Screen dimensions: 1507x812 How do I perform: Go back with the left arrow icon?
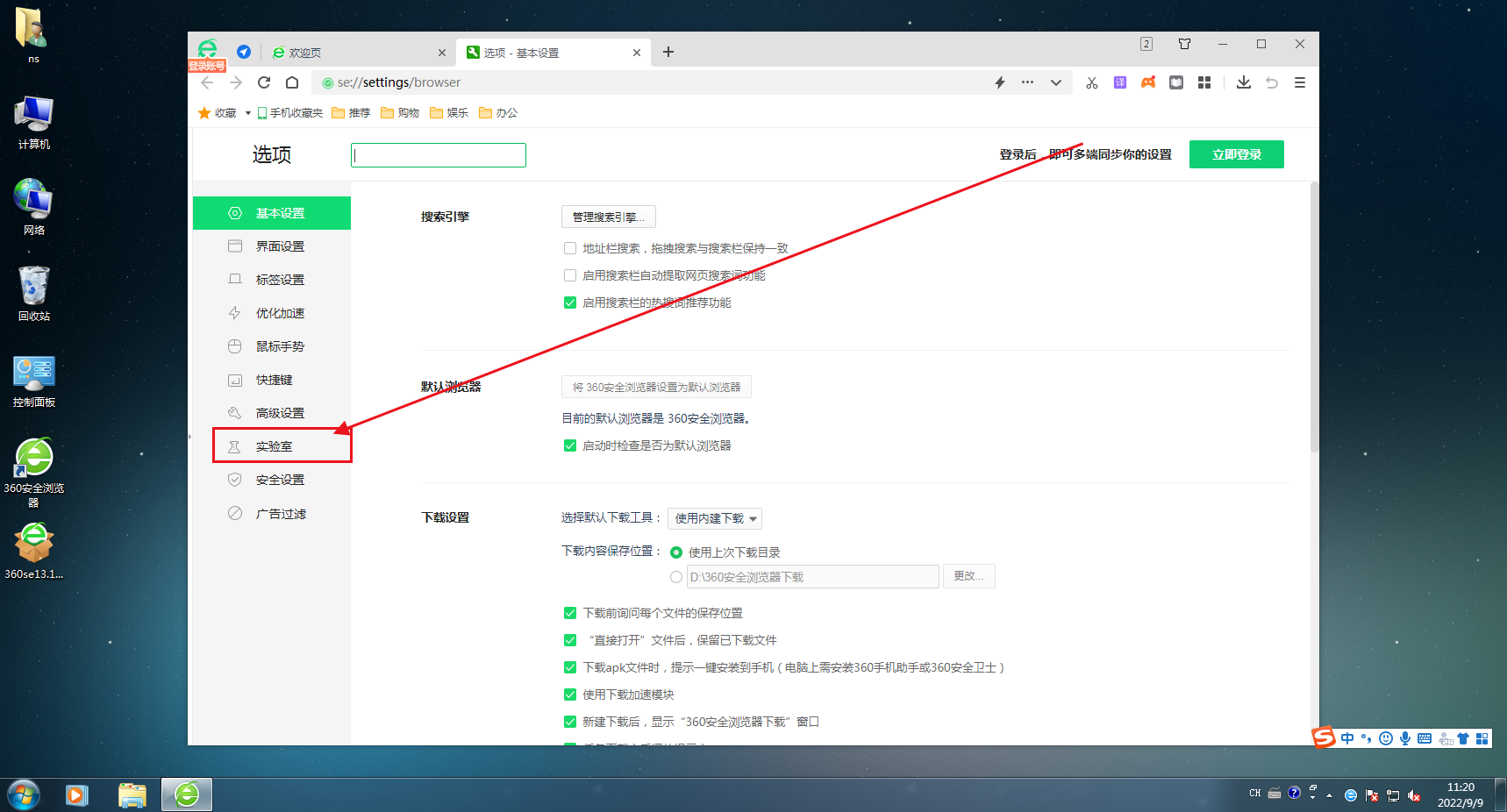[x=207, y=82]
